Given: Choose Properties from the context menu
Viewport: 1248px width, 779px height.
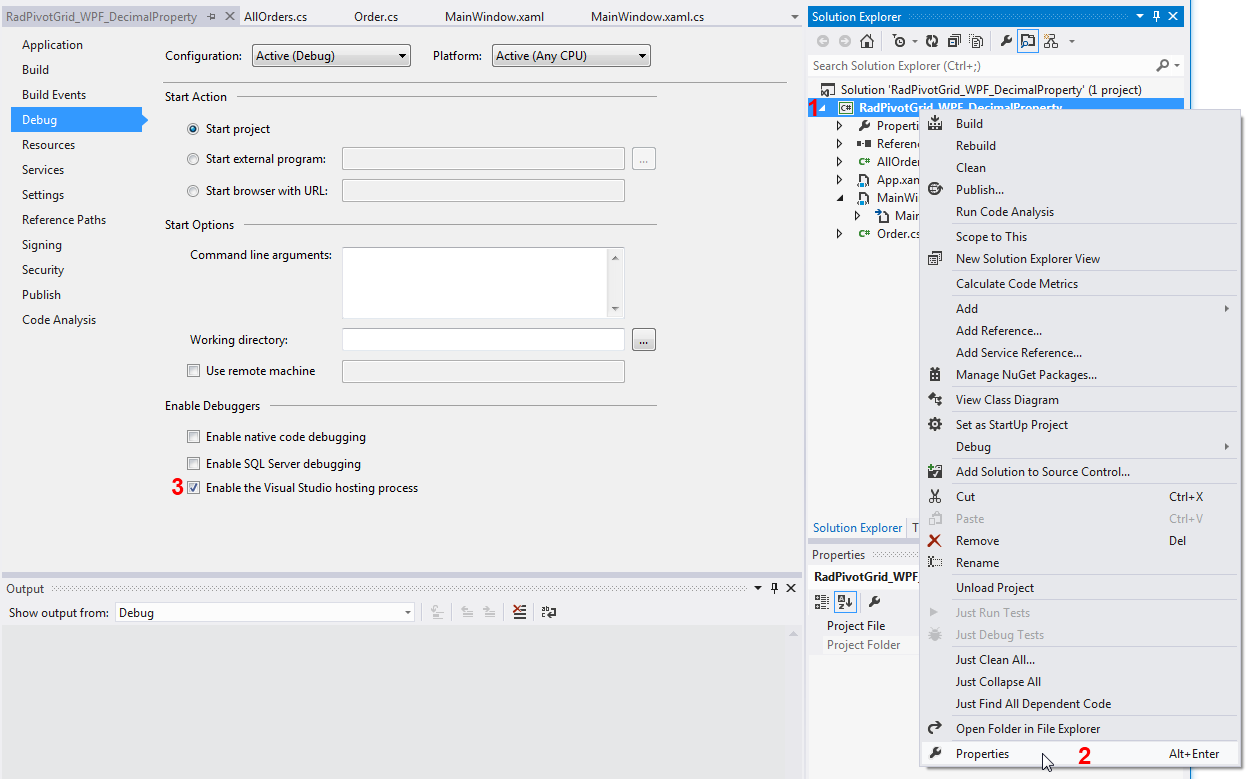Looking at the screenshot, I should click(x=1079, y=754).
